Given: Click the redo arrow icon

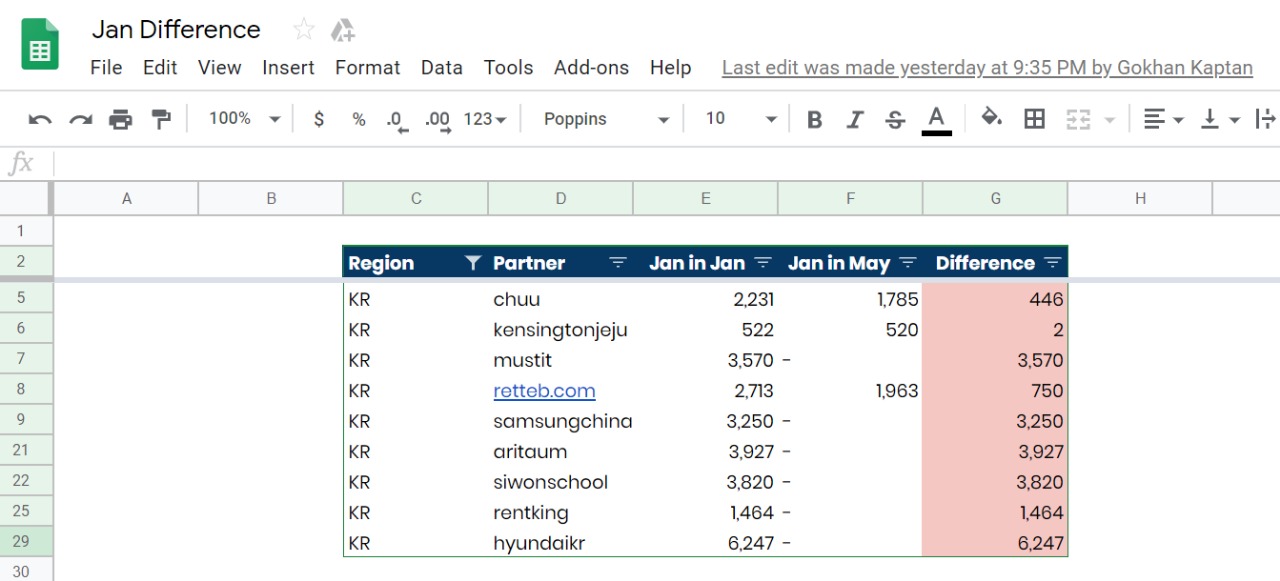Looking at the screenshot, I should 80,120.
